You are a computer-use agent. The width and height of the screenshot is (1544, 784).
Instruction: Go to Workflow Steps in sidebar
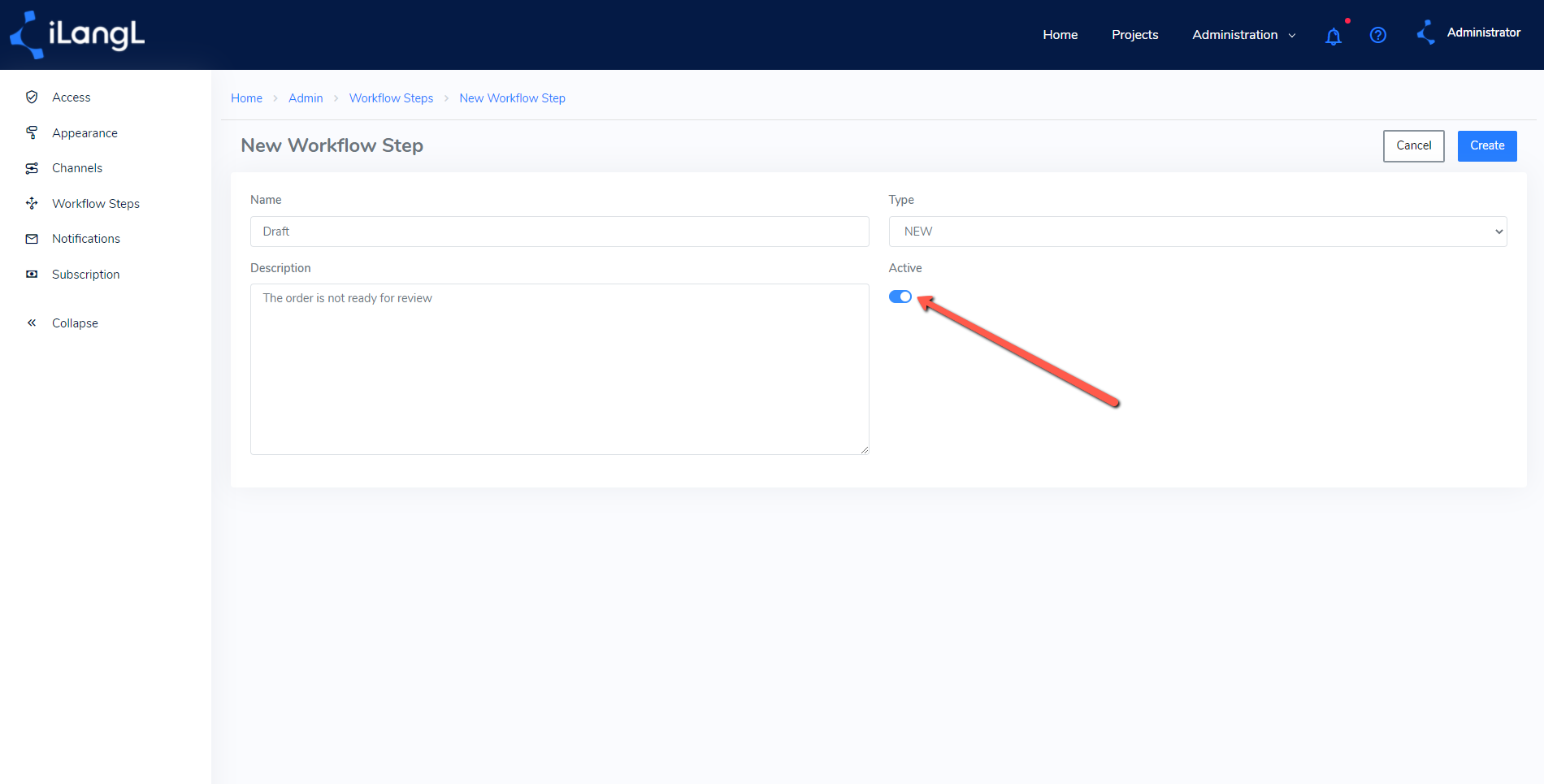tap(96, 204)
